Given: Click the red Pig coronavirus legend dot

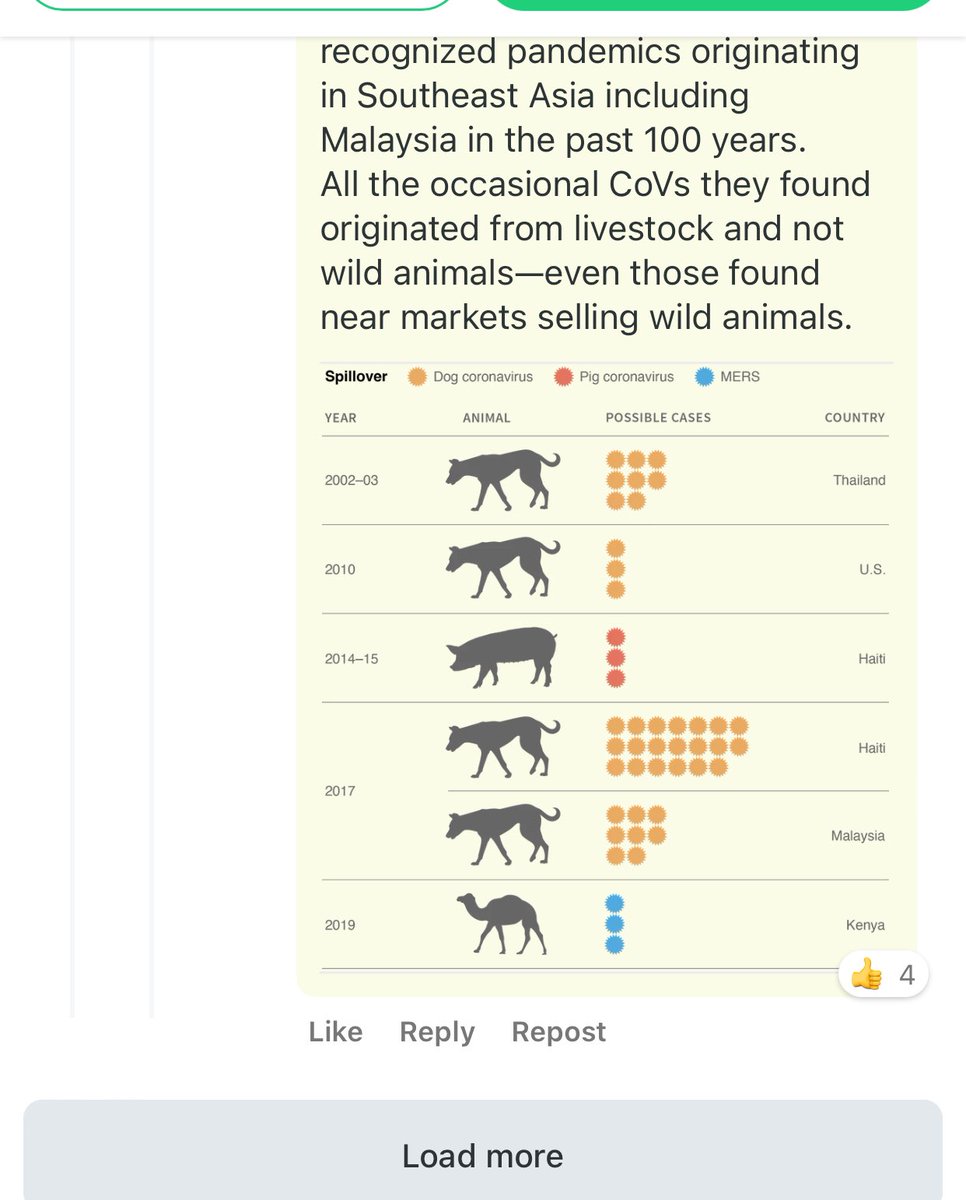Looking at the screenshot, I should pos(563,377).
